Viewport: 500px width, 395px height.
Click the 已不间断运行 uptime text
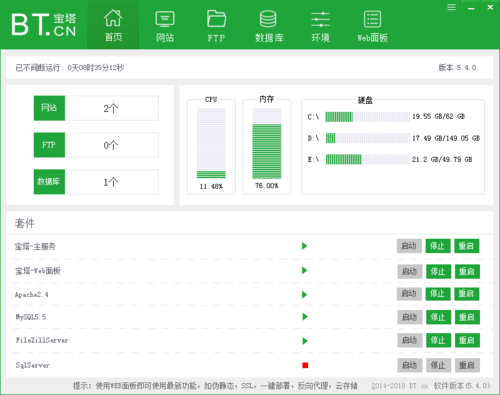(x=70, y=68)
